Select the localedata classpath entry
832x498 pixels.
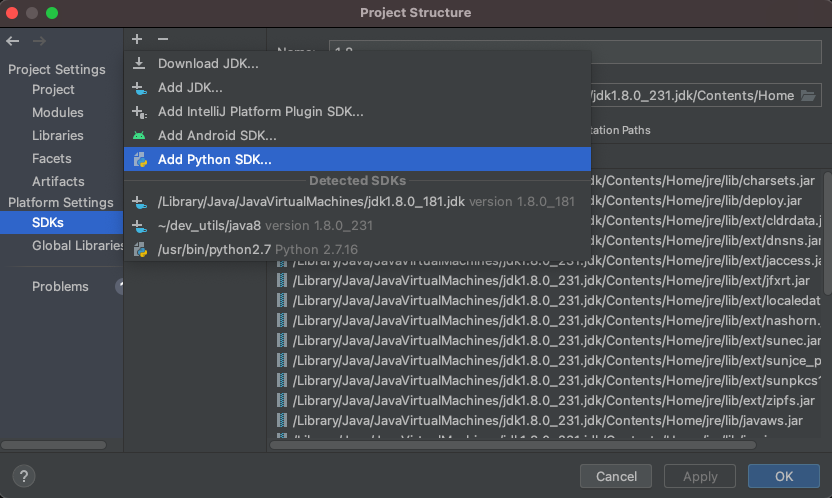549,301
